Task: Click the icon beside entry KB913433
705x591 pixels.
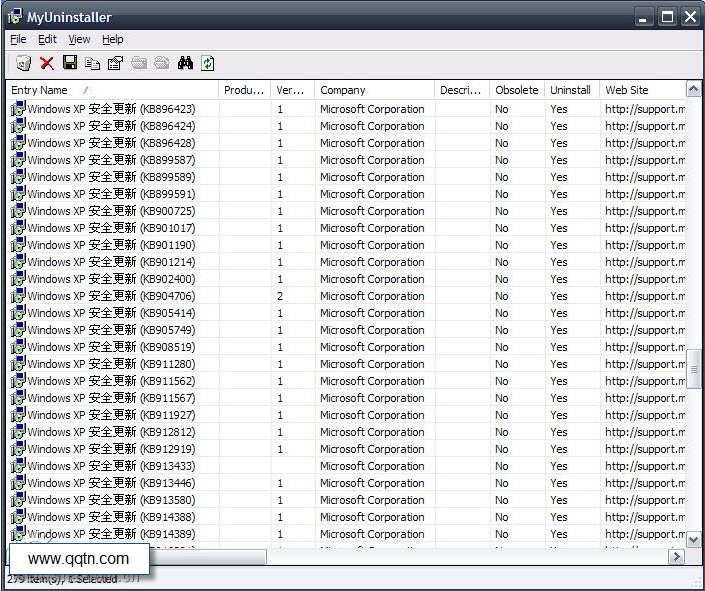Action: [18, 466]
